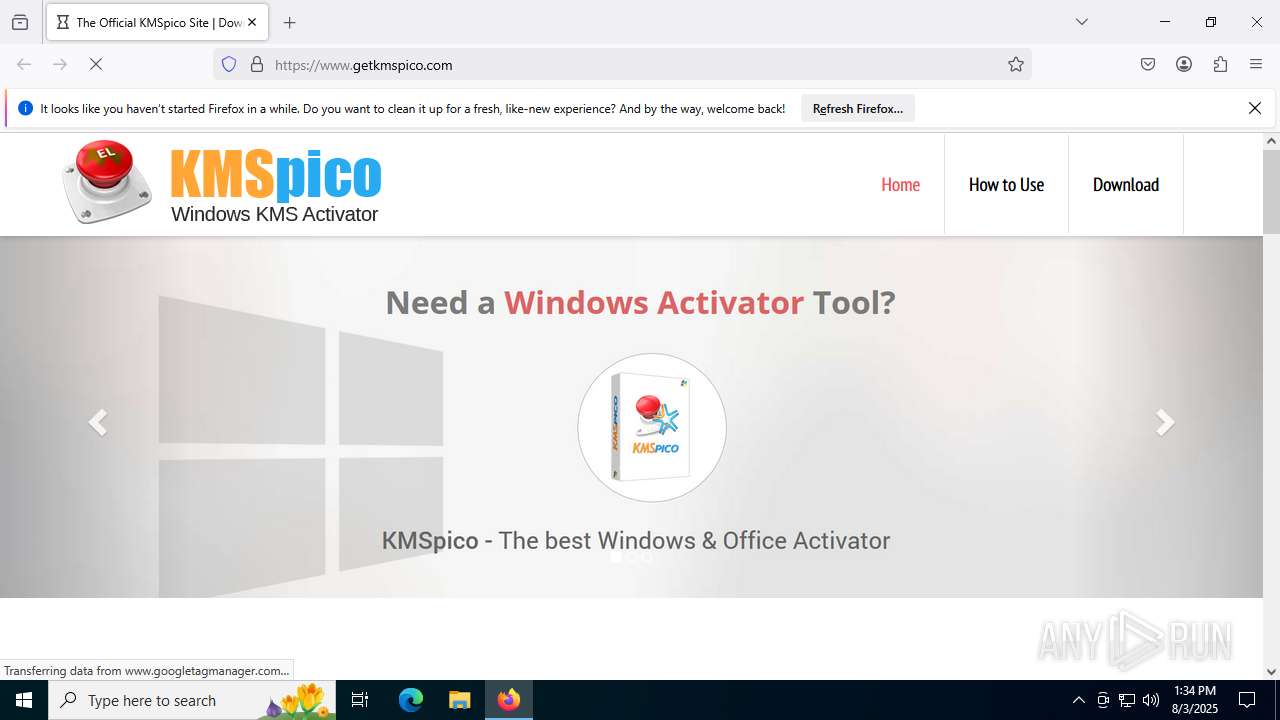Click the getkmspico.com address bar

pyautogui.click(x=622, y=64)
